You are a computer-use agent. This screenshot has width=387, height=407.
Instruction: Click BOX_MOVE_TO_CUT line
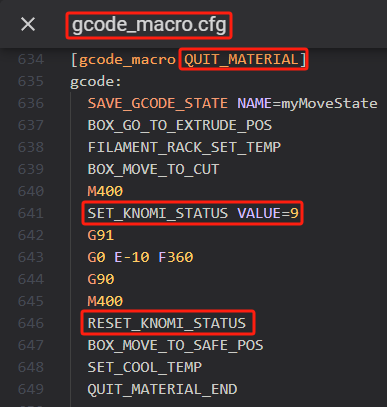[x=153, y=169]
